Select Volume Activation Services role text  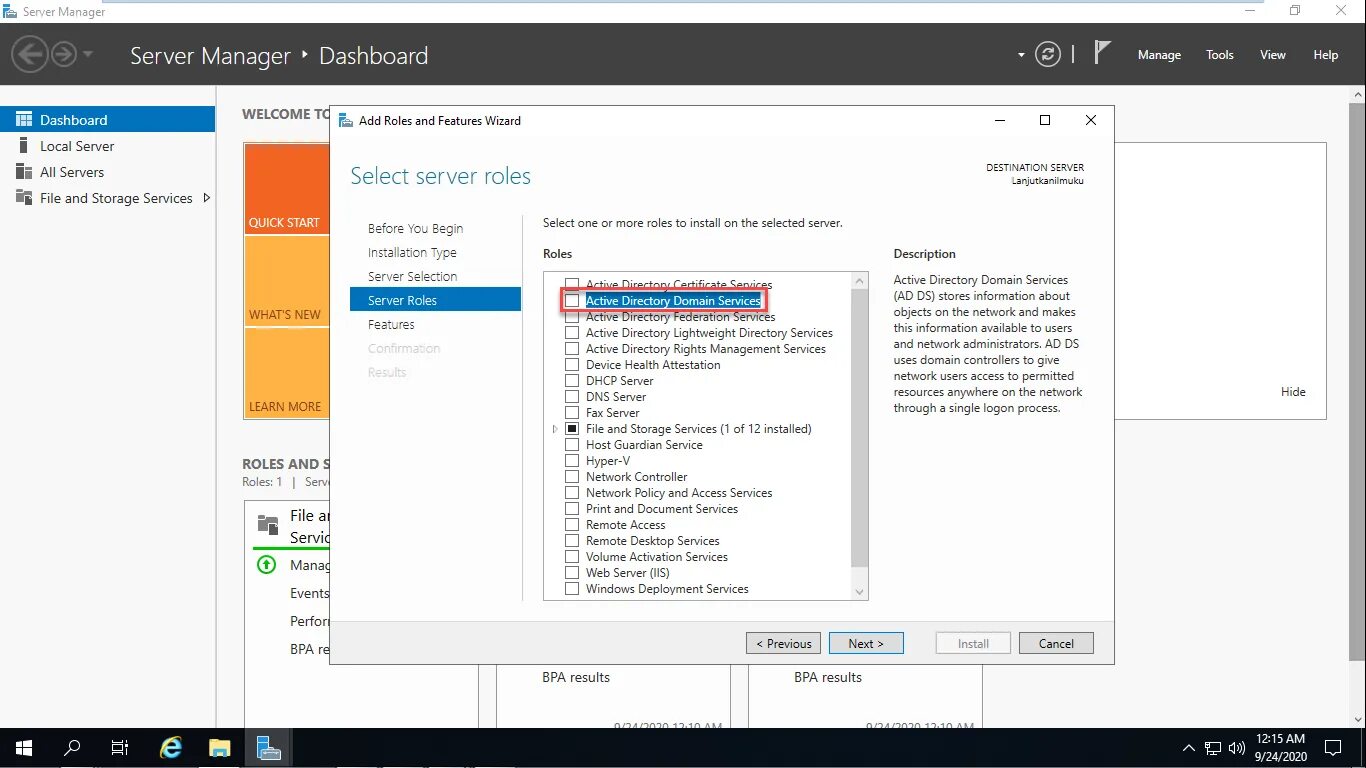(657, 557)
